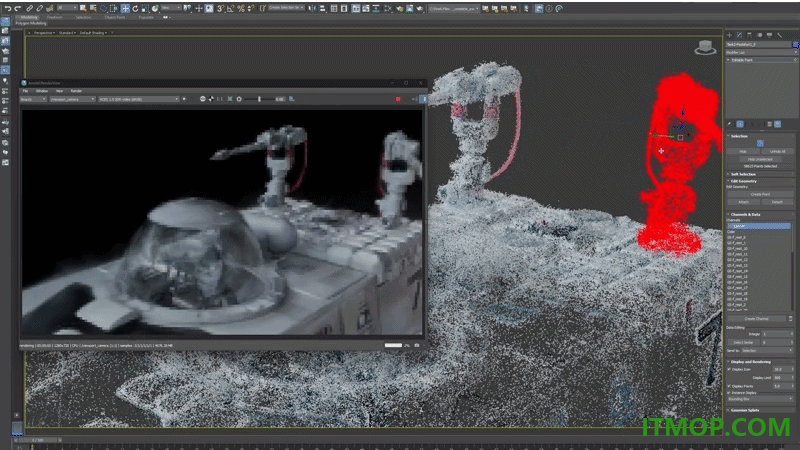The width and height of the screenshot is (800, 450).
Task: Switch to the Modeling ribbon tab
Action: (x=29, y=17)
